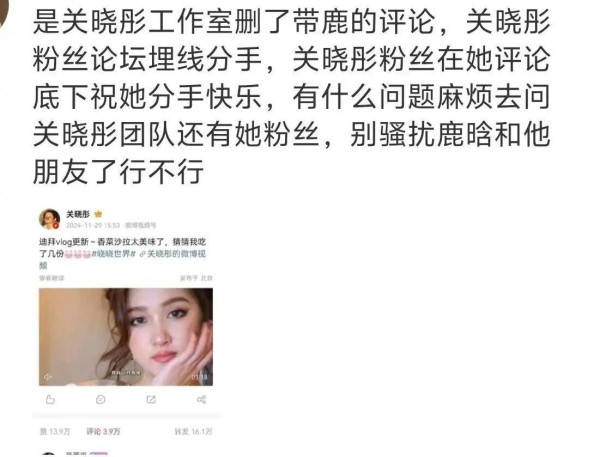
Task: Switch to the 转发 16.1万 tab
Action: click(x=193, y=432)
